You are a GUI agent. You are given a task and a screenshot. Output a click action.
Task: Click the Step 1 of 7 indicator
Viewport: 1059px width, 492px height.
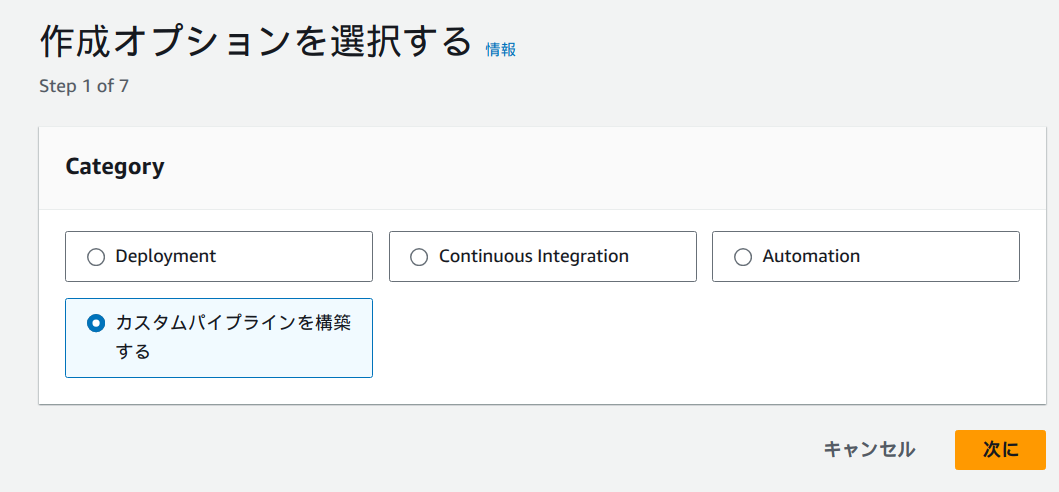click(84, 86)
